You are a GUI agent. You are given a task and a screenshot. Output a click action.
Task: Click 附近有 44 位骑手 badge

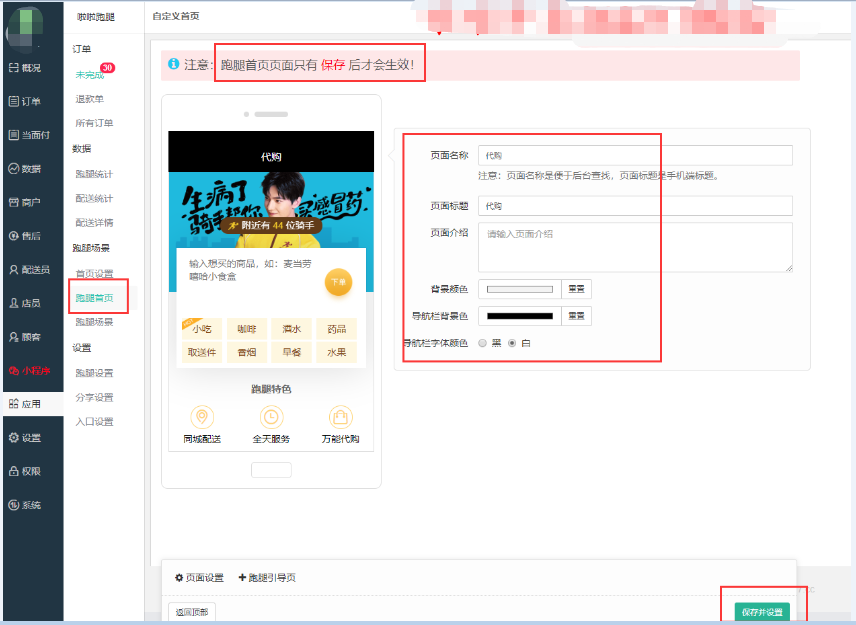271,225
